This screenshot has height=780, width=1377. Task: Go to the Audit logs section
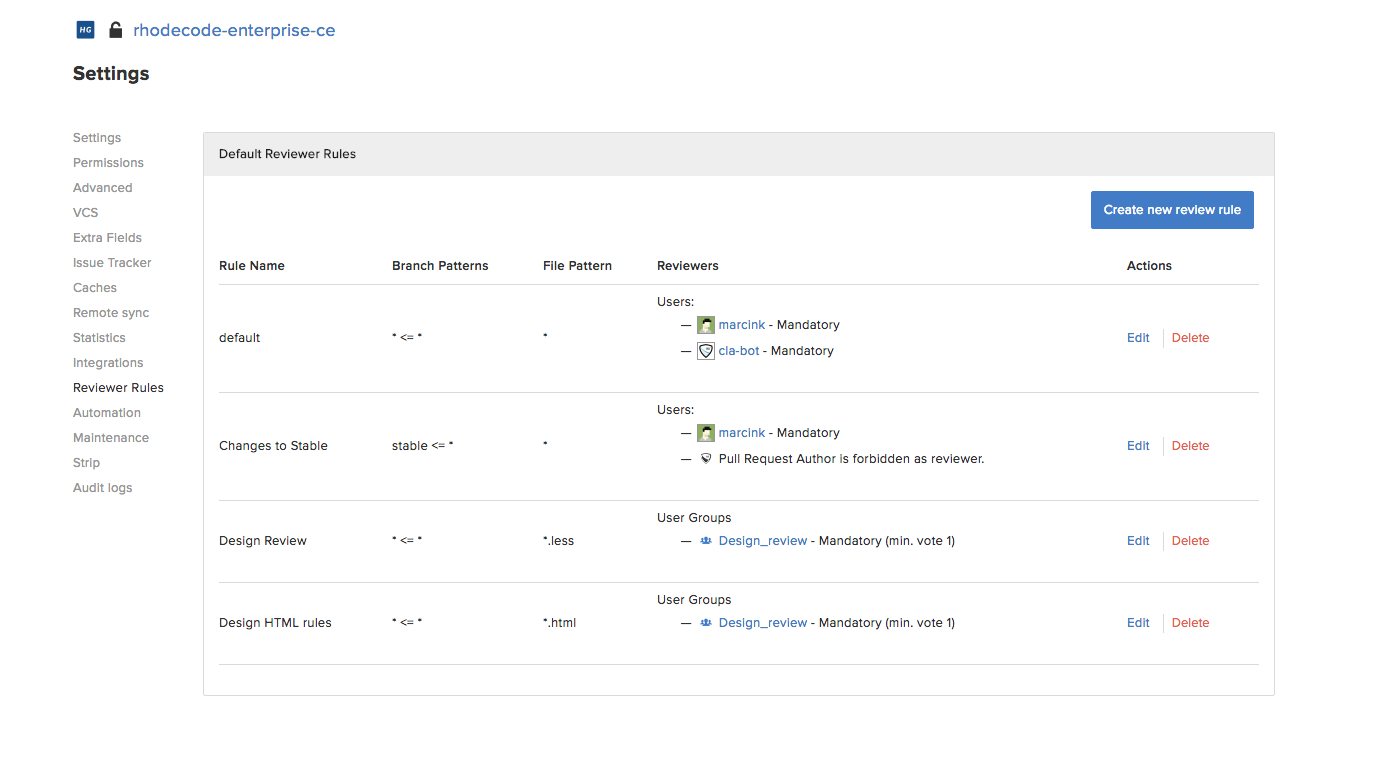(102, 488)
